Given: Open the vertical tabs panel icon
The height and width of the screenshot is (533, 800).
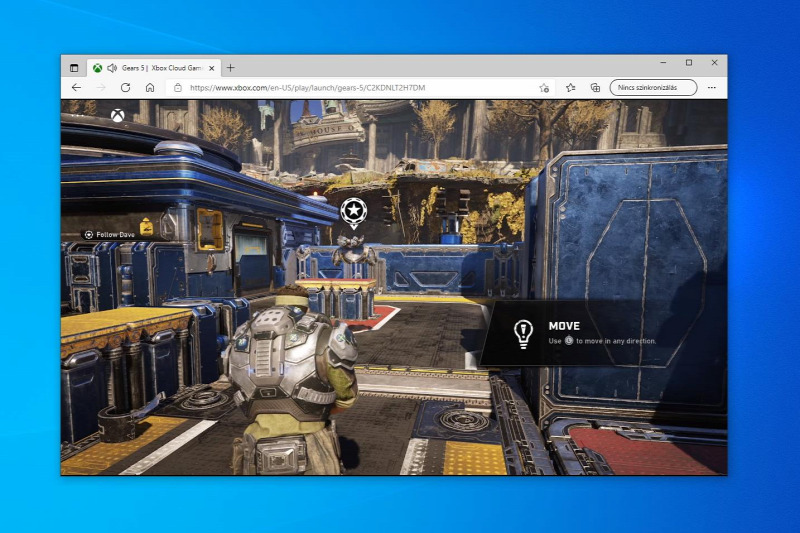Looking at the screenshot, I should click(x=74, y=68).
